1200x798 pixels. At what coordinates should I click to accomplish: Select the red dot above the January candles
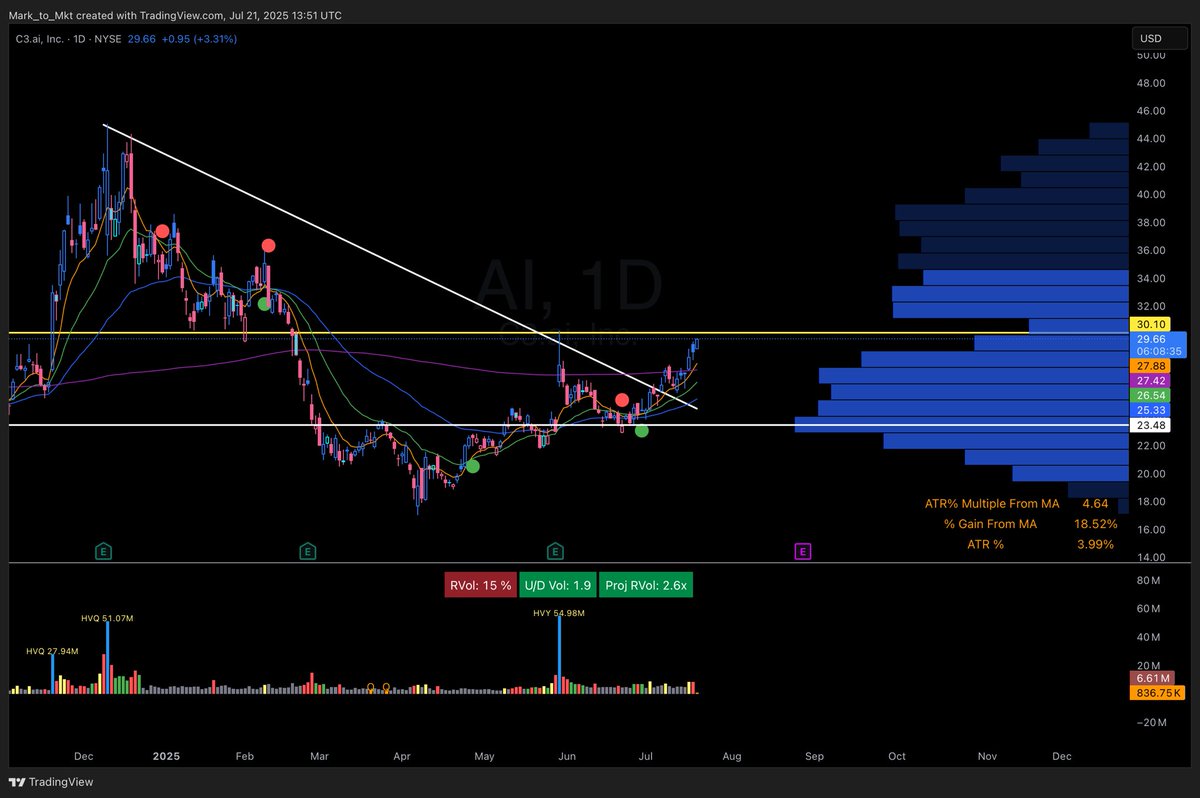click(x=162, y=232)
